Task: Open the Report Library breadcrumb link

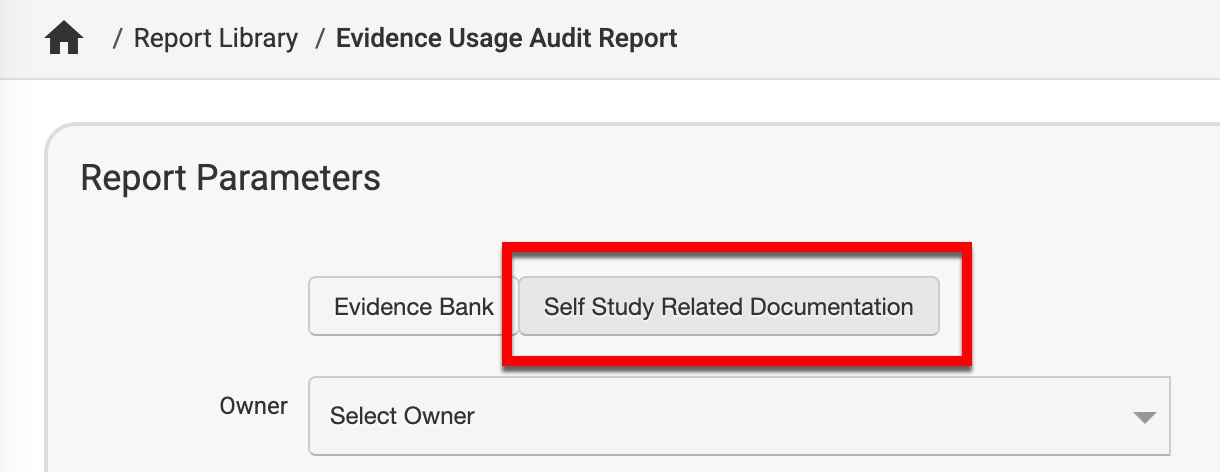Action: 215,39
